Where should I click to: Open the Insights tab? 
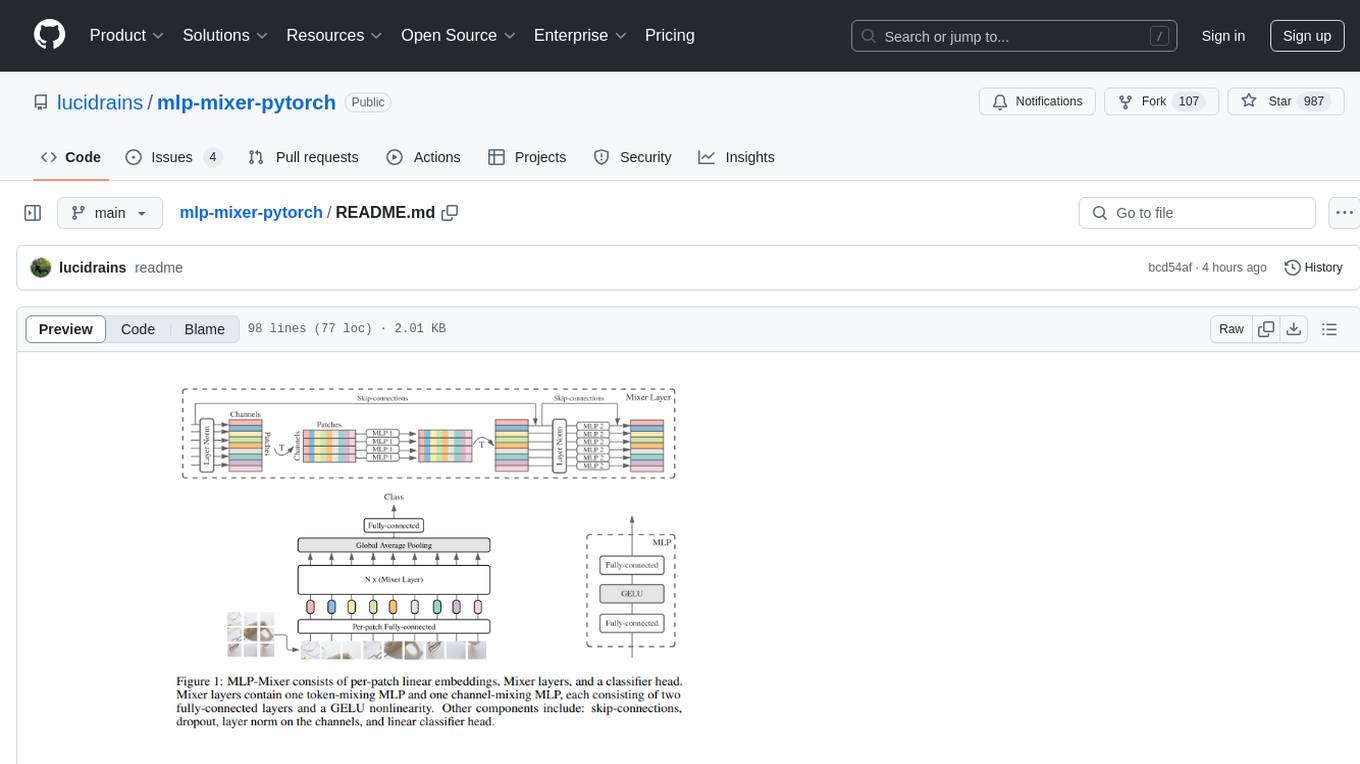click(x=736, y=157)
